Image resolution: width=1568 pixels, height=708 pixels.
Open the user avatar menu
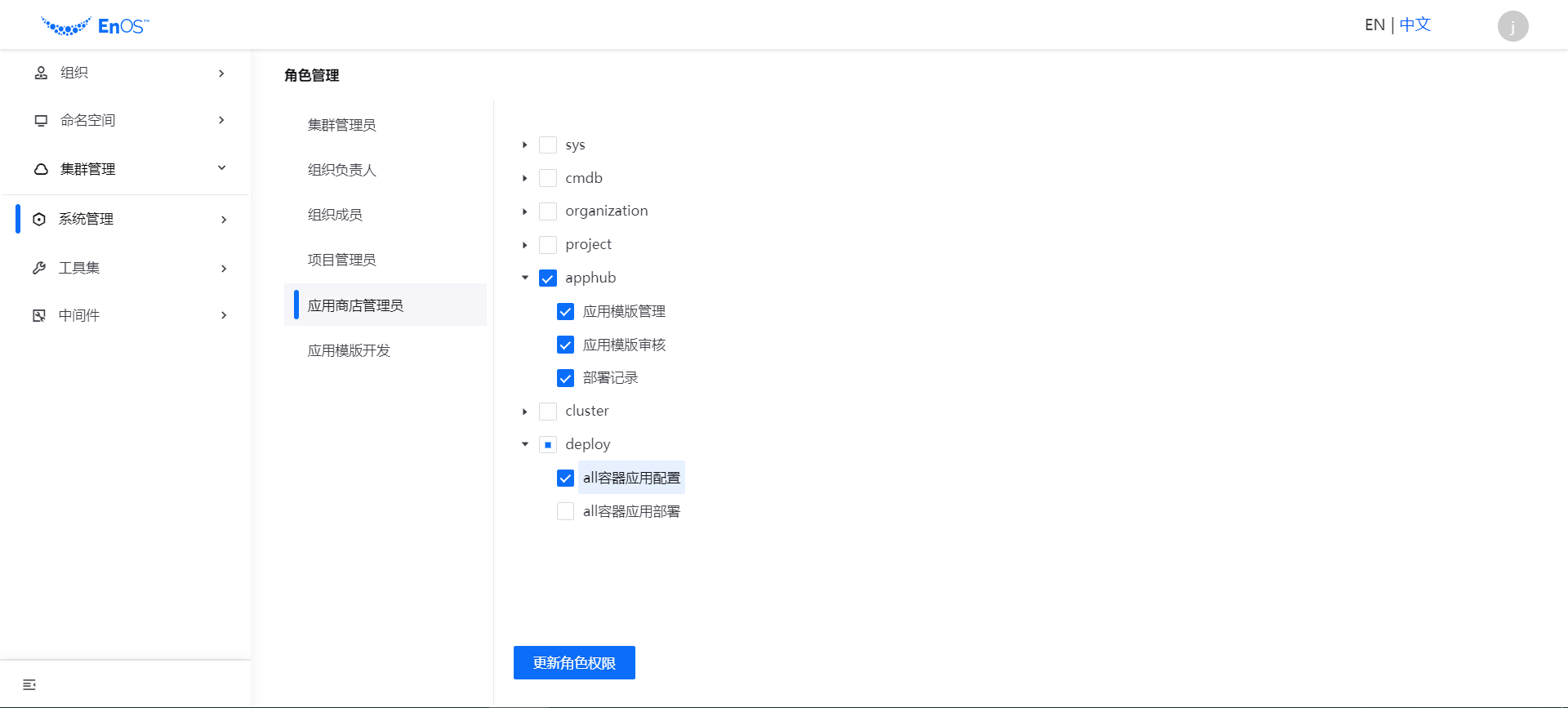click(1512, 26)
